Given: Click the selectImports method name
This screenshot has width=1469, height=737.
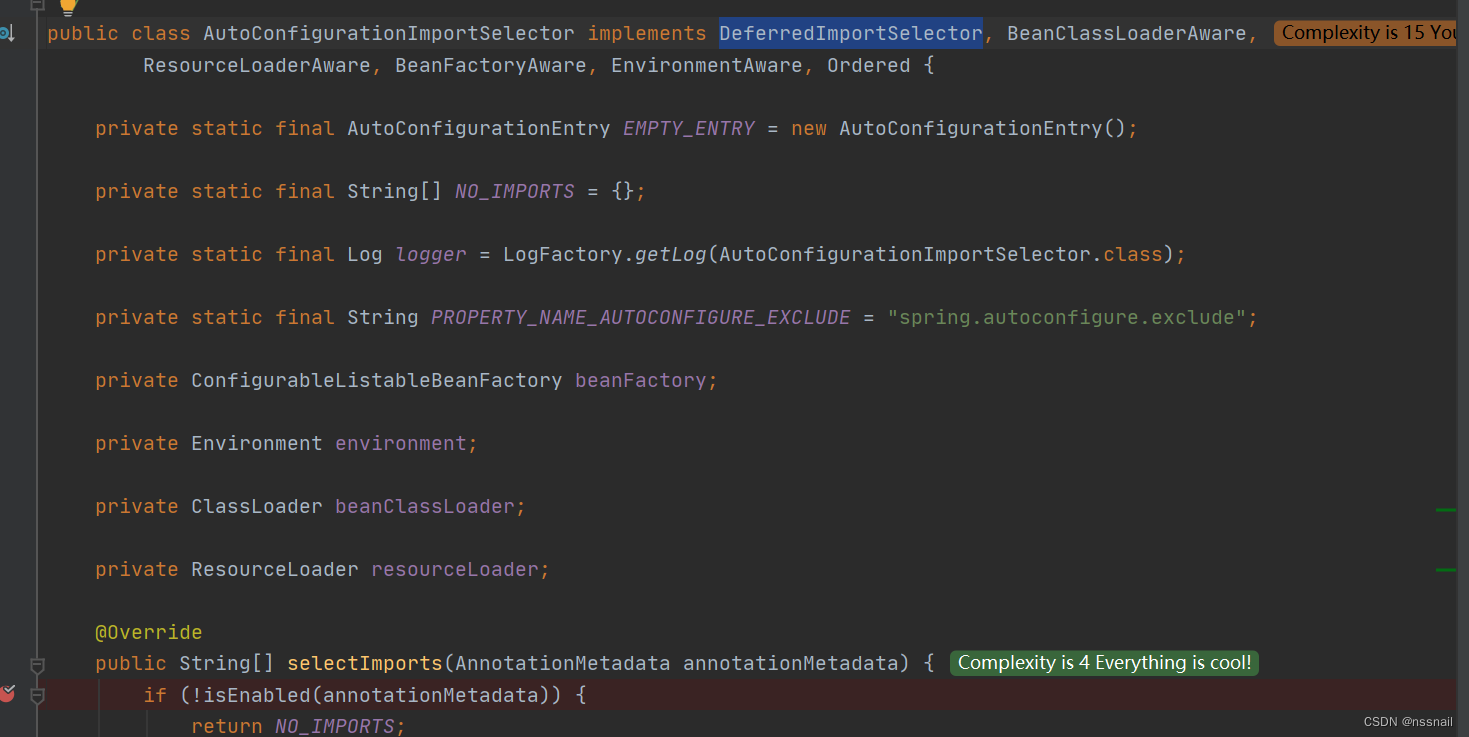Looking at the screenshot, I should 365,663.
